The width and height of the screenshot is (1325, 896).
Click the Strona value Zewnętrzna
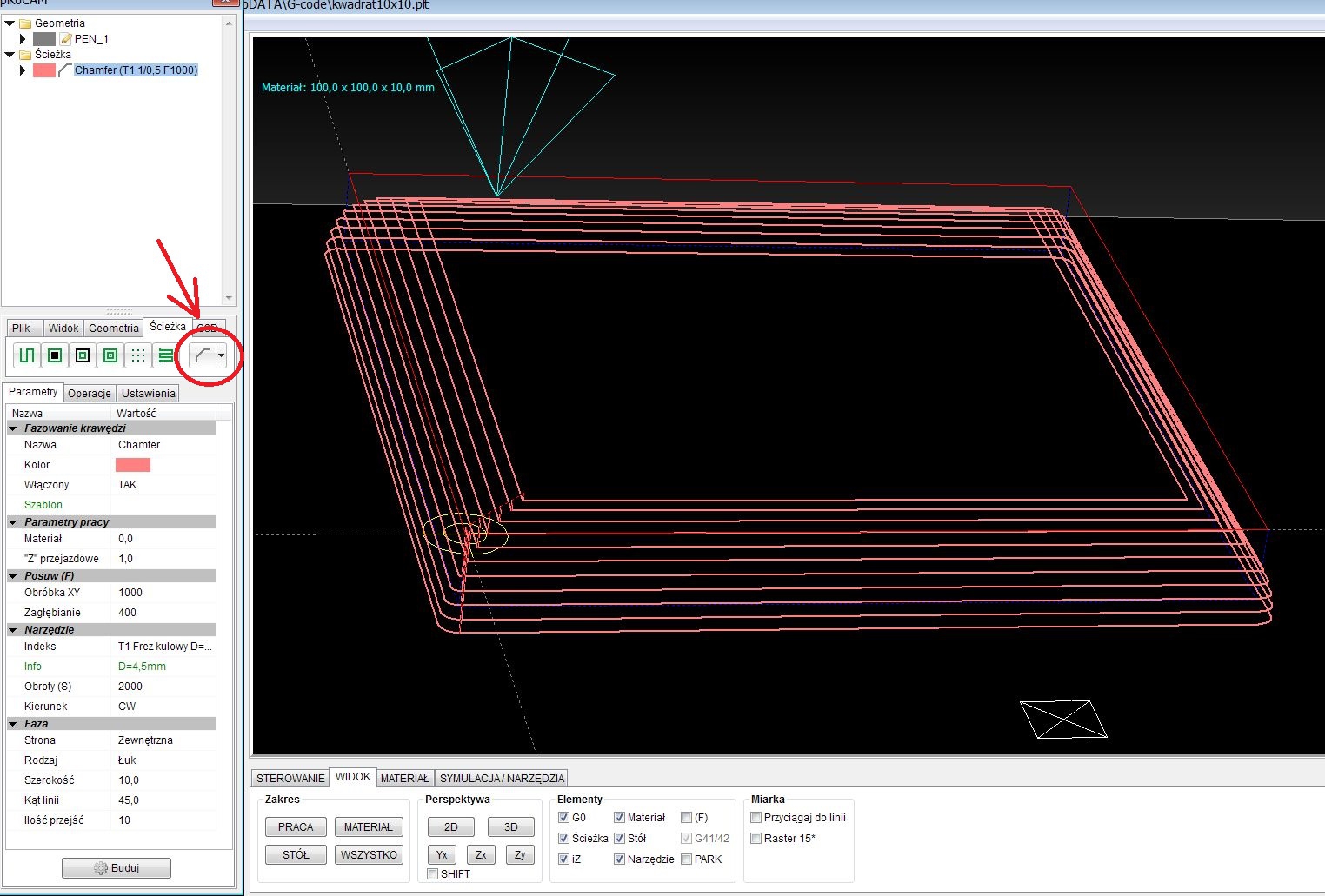[163, 740]
